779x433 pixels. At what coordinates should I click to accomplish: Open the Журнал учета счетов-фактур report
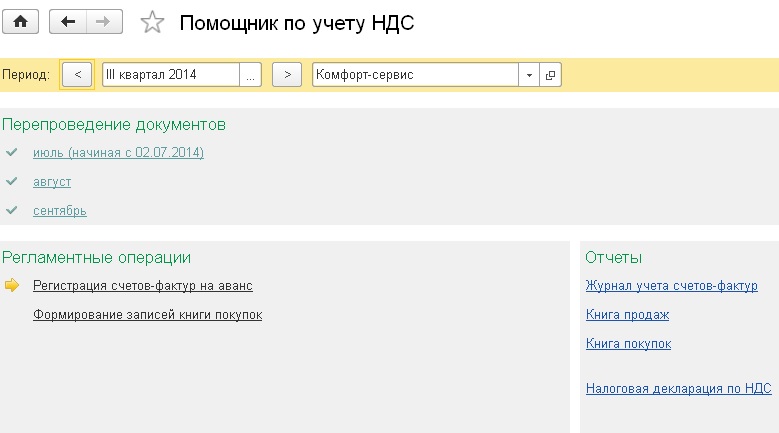point(672,286)
